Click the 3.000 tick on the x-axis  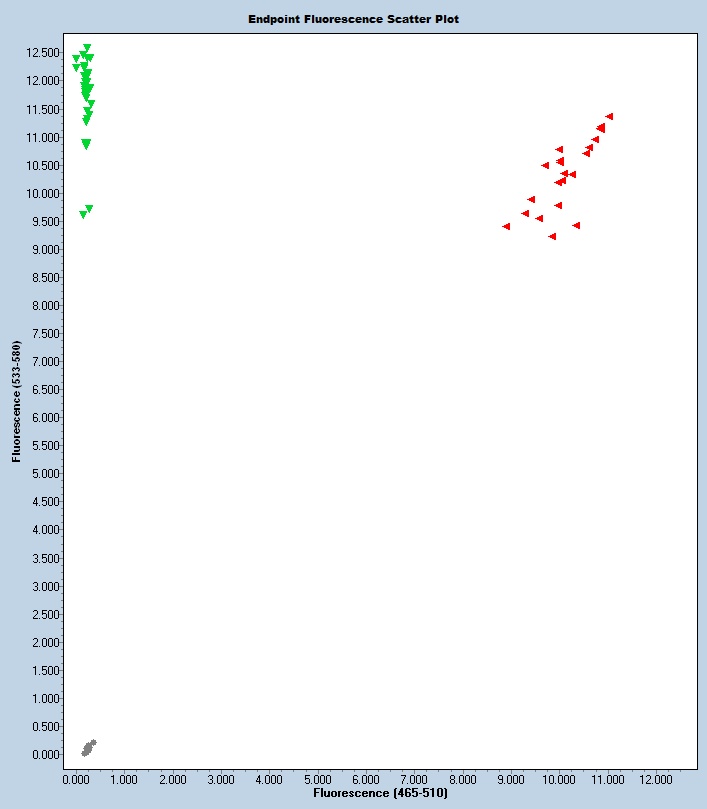click(x=220, y=777)
